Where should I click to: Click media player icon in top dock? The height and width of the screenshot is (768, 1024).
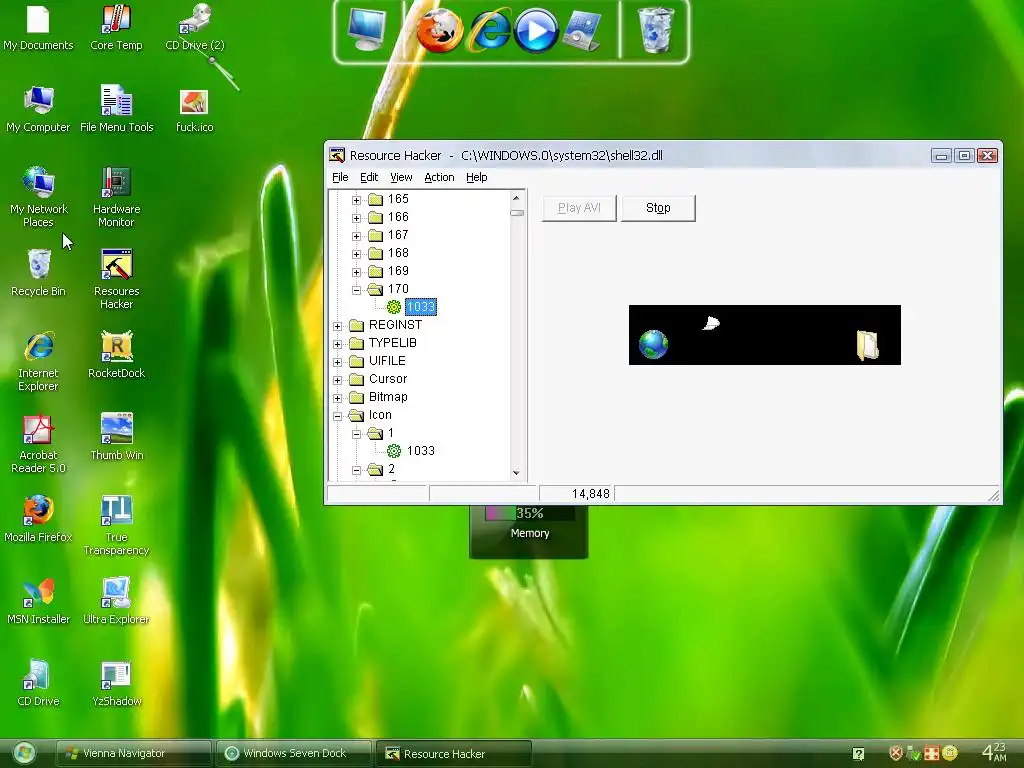pos(536,31)
